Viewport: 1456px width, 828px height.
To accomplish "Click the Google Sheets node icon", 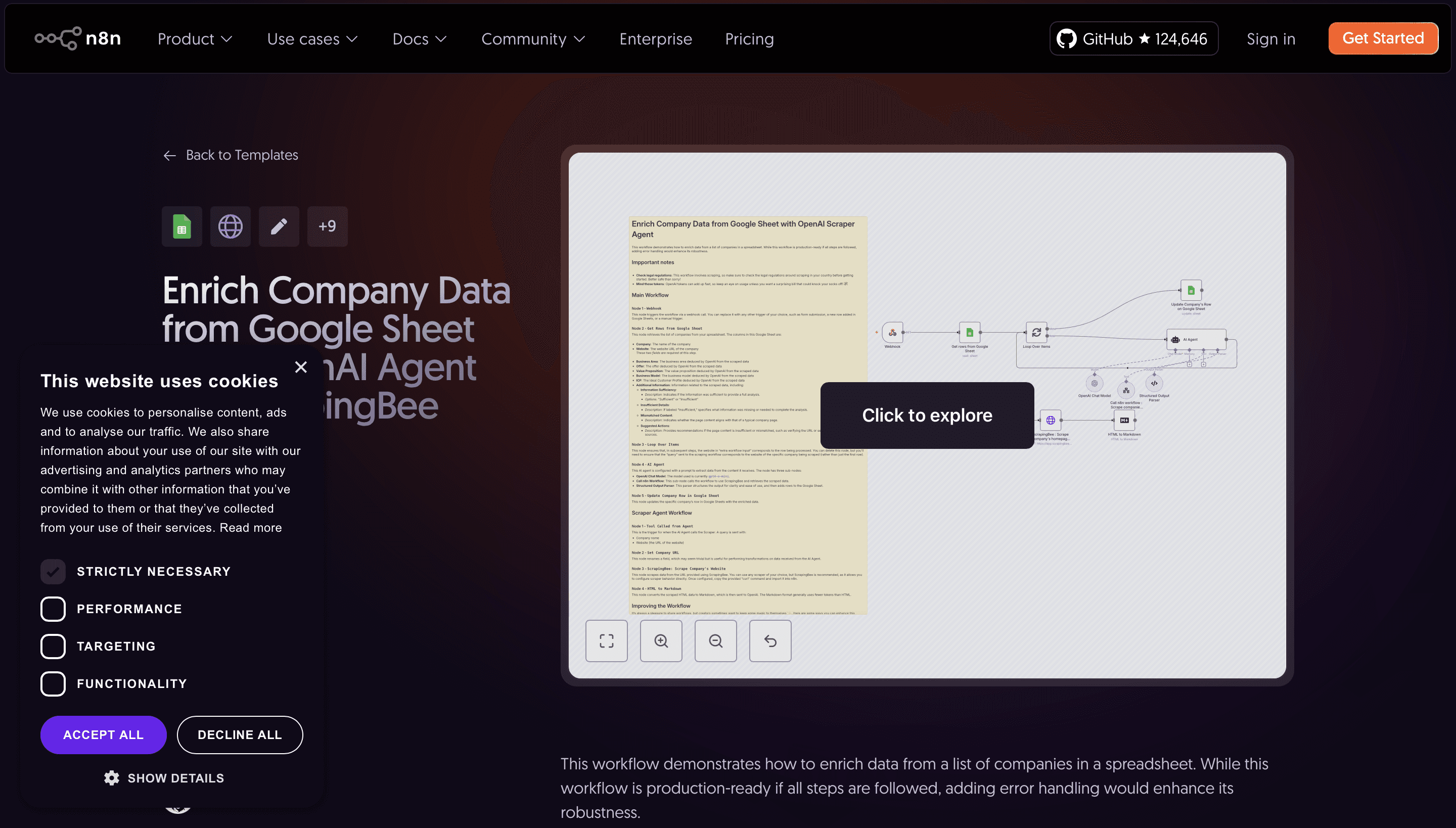I will 181,226.
